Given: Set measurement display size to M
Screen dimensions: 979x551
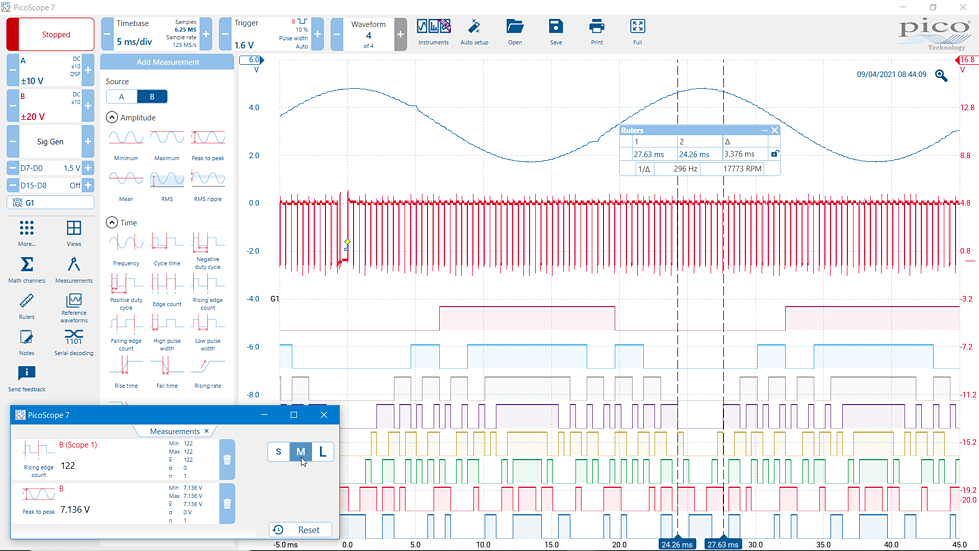Looking at the screenshot, I should point(300,452).
